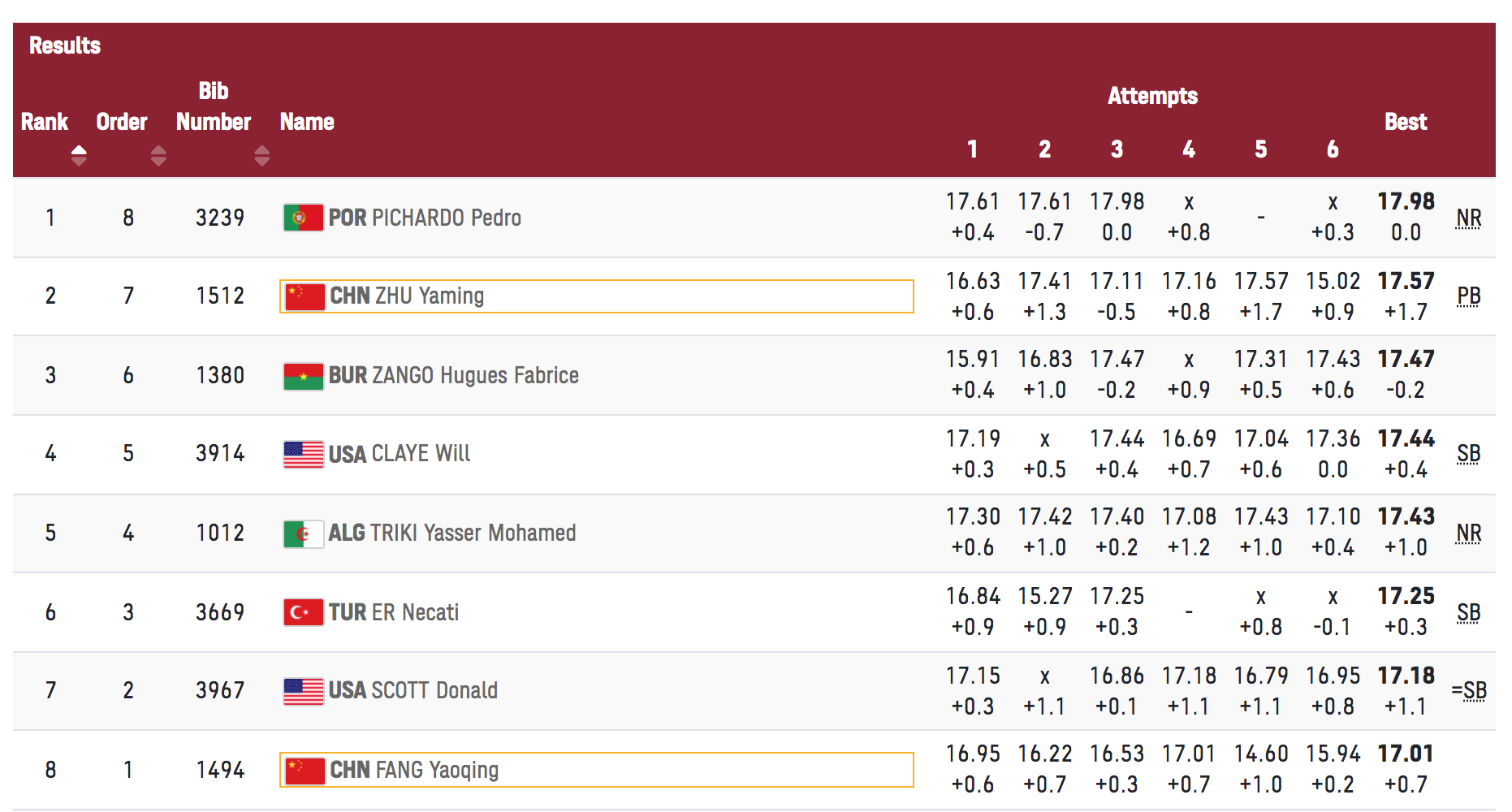This screenshot has height=812, width=1512.
Task: Click the NR abbreviation for PICHARDO
Action: (1468, 218)
